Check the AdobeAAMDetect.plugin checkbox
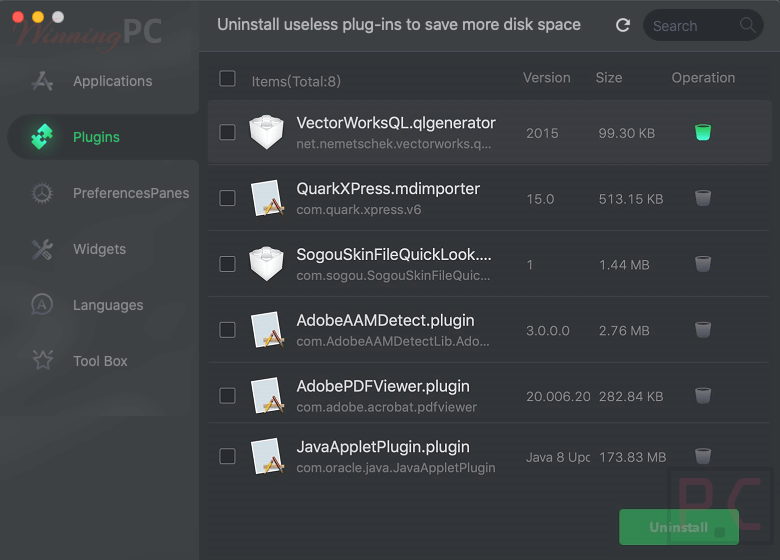Image resolution: width=780 pixels, height=560 pixels. (x=227, y=330)
